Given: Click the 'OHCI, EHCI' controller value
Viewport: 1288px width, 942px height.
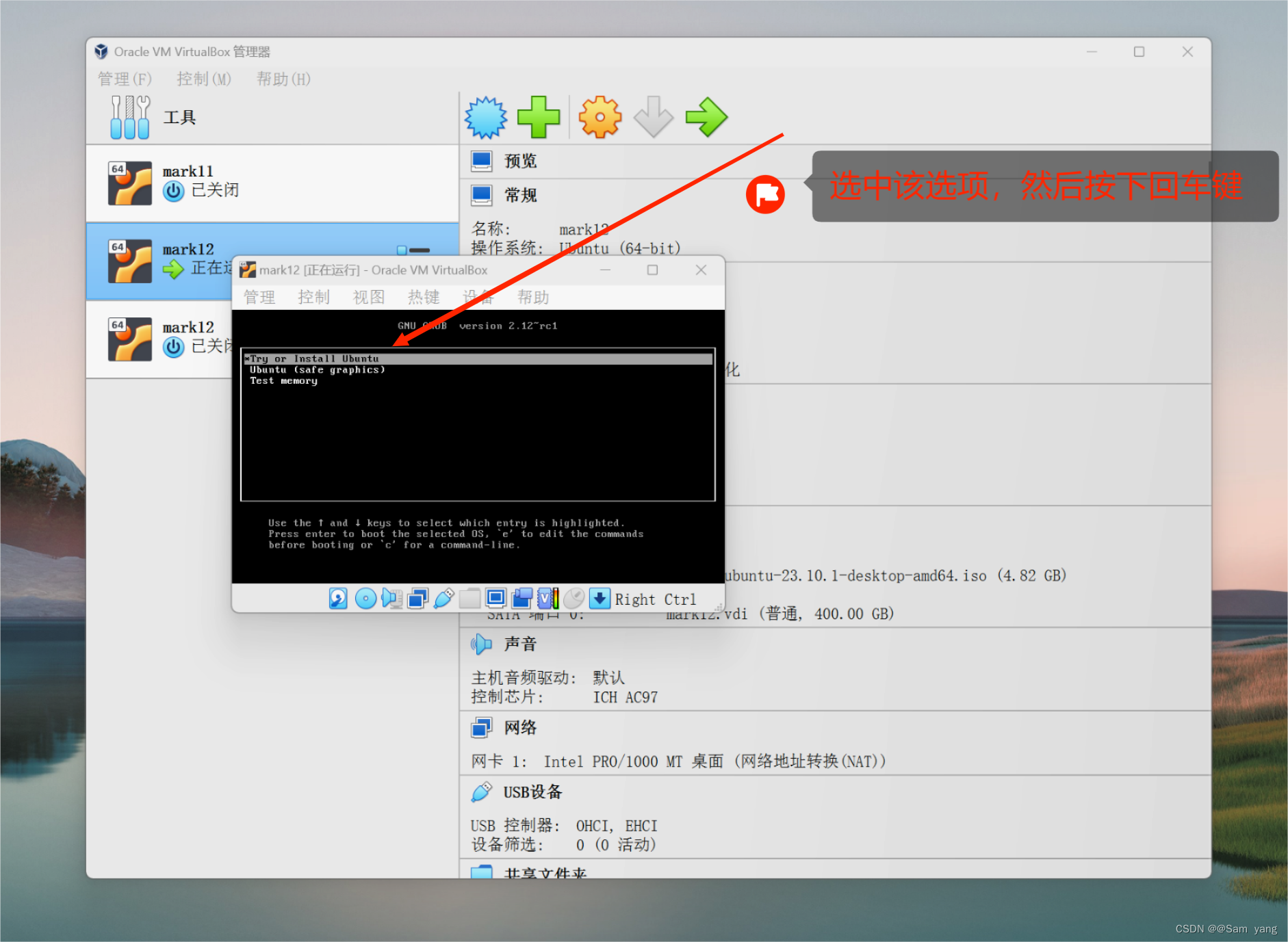Looking at the screenshot, I should click(617, 826).
